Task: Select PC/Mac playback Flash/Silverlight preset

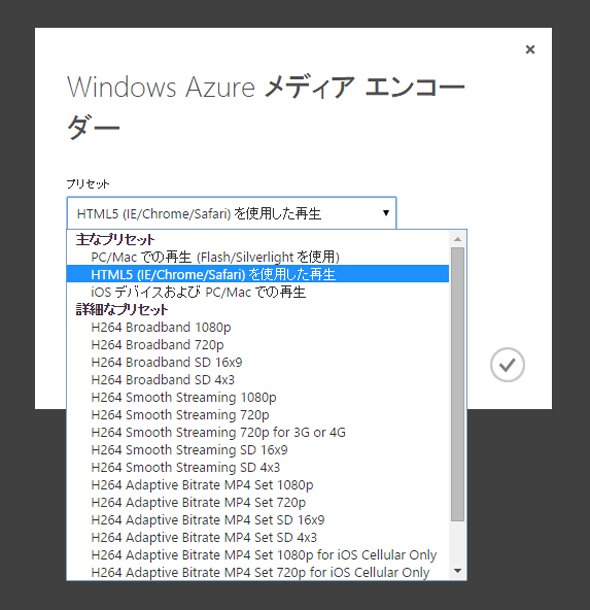Action: (257, 257)
